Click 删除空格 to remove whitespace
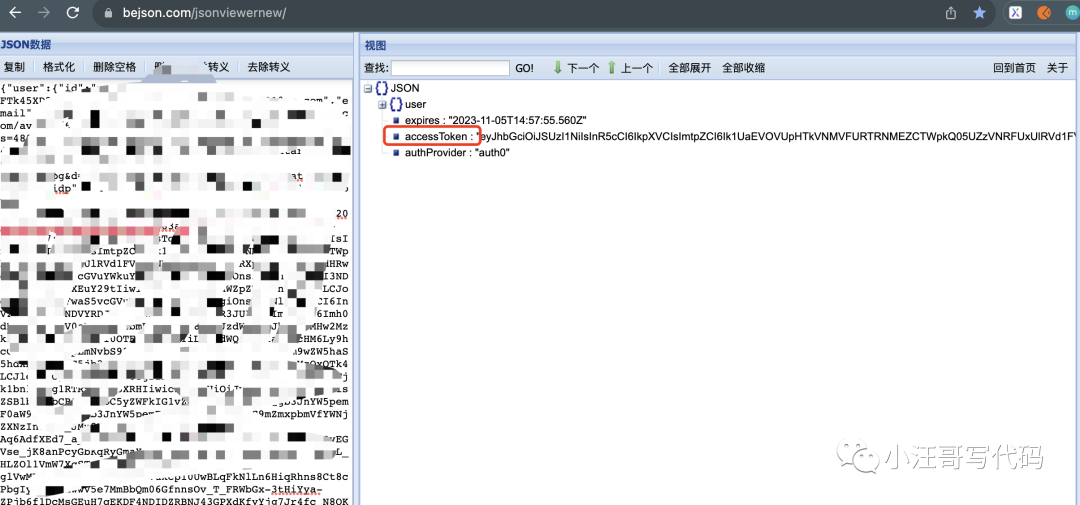 pos(114,67)
